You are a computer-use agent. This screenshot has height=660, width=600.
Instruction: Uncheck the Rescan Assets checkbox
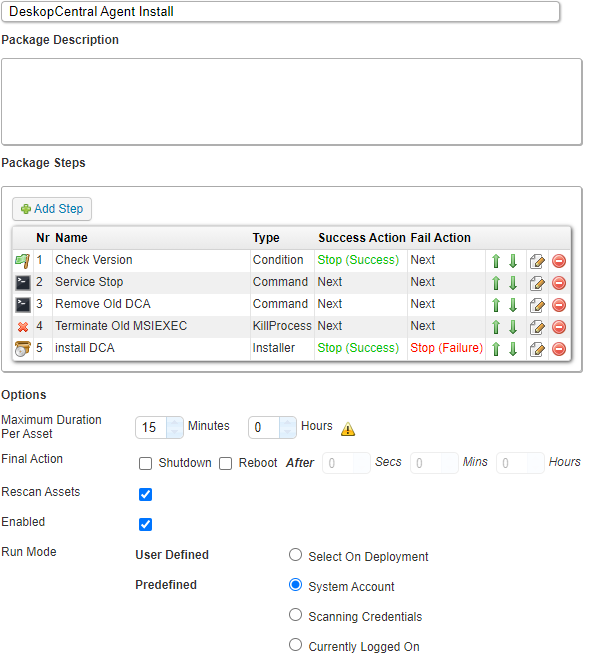coord(145,494)
